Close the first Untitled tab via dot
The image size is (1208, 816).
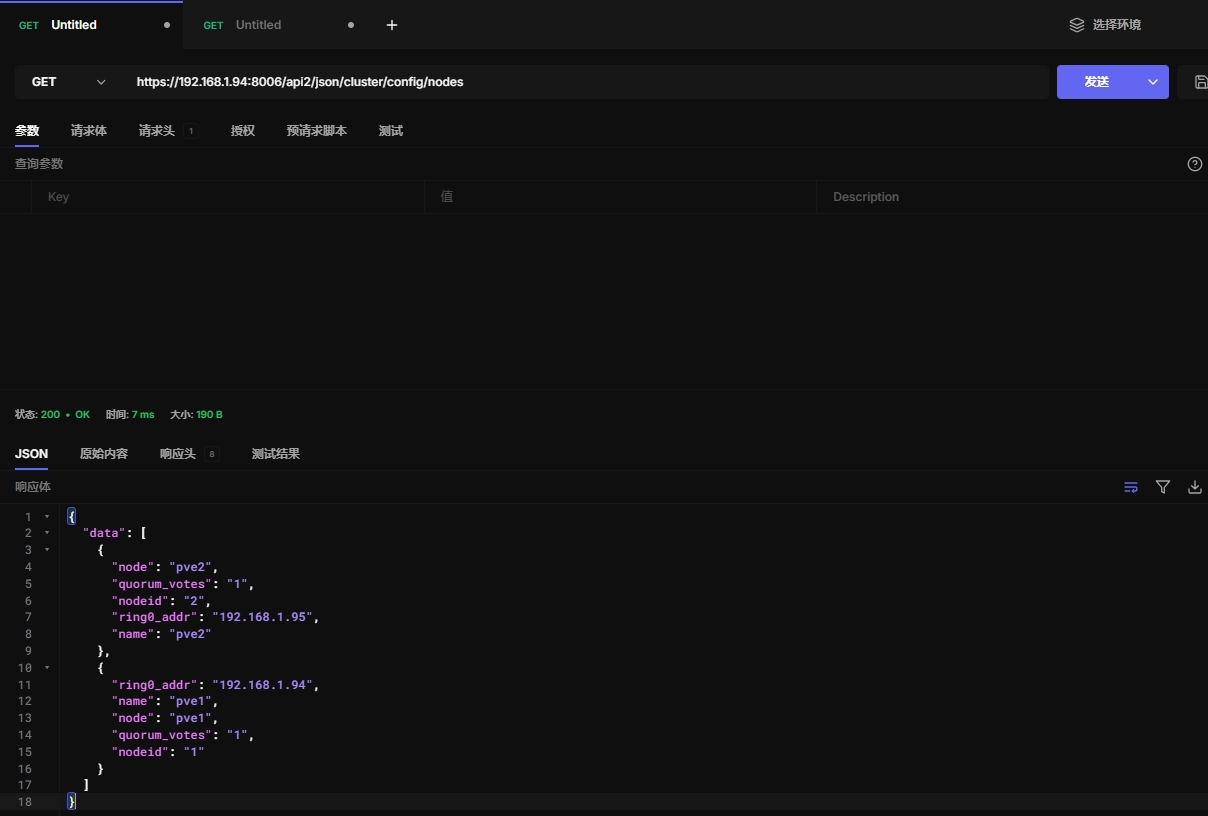[167, 25]
